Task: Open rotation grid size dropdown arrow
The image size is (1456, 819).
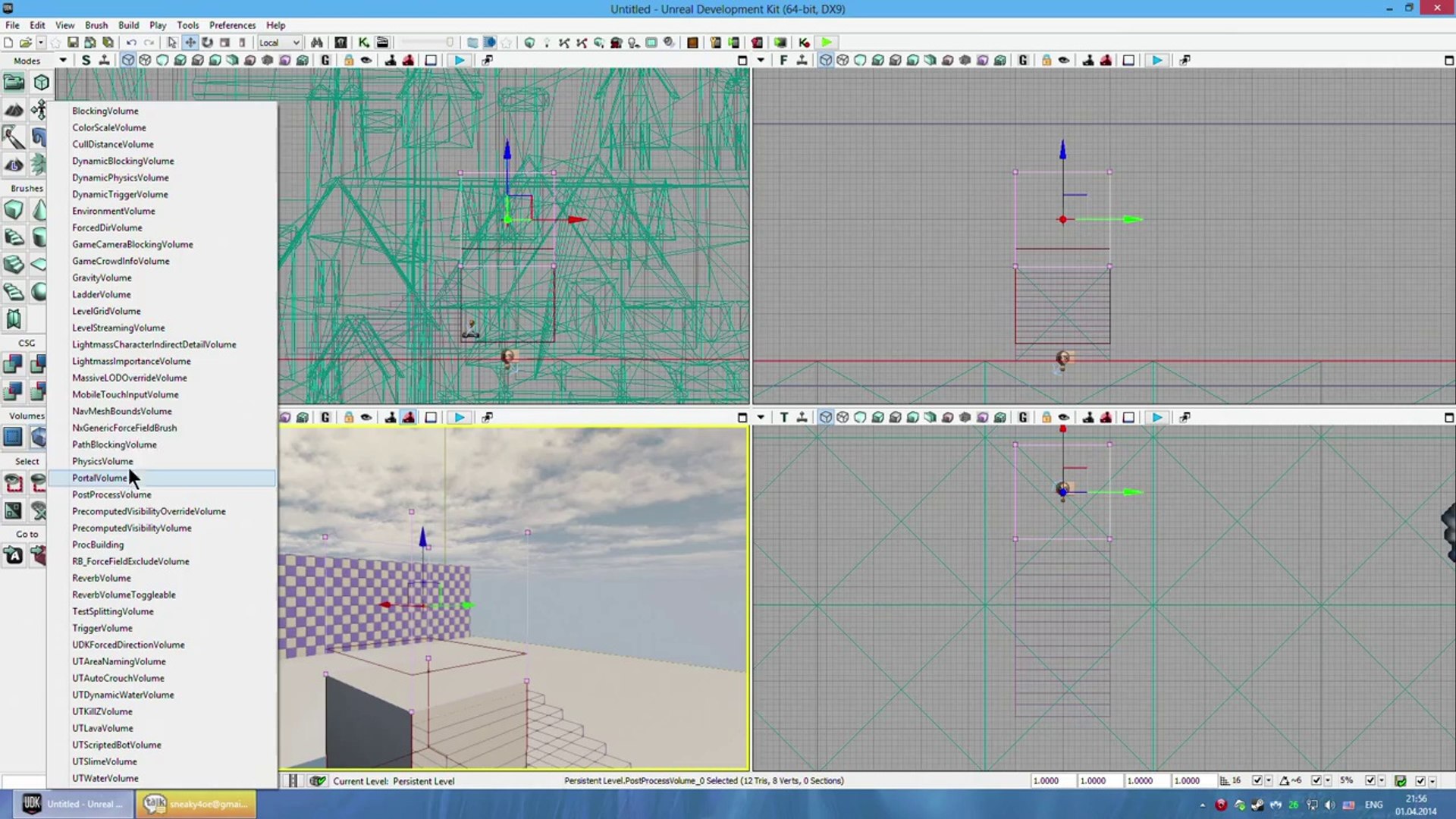Action: point(1328,781)
